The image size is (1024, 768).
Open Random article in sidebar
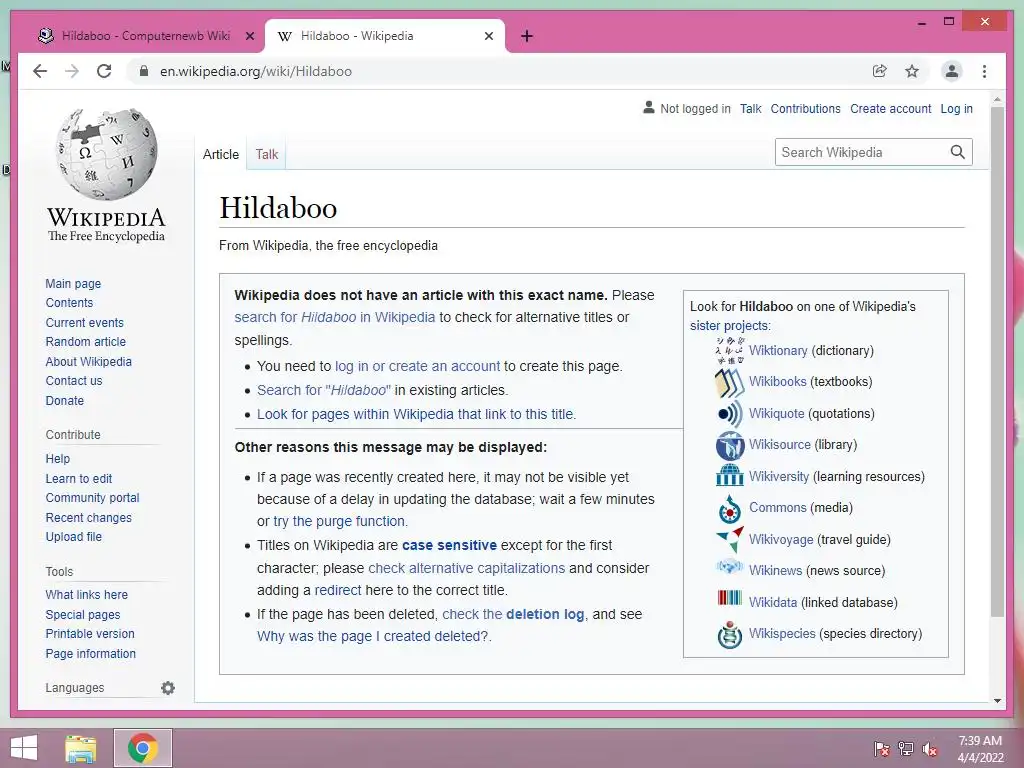click(x=86, y=342)
